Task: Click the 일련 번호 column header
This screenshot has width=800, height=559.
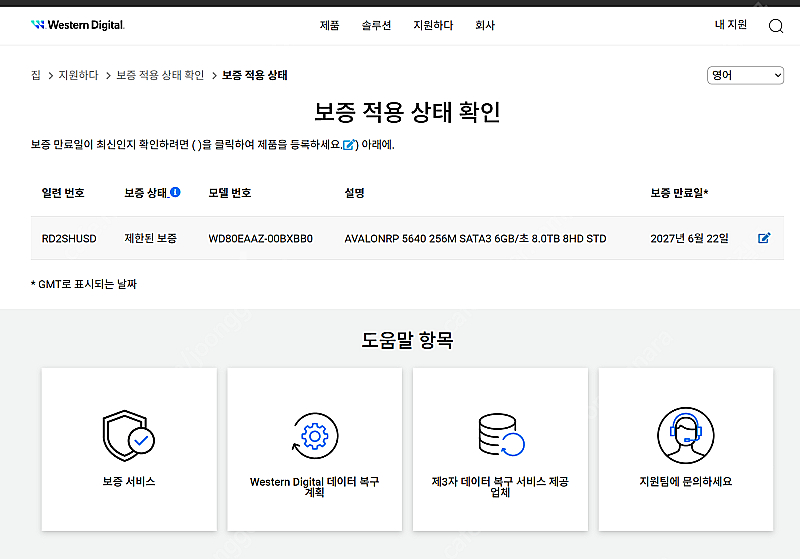Action: (63, 193)
